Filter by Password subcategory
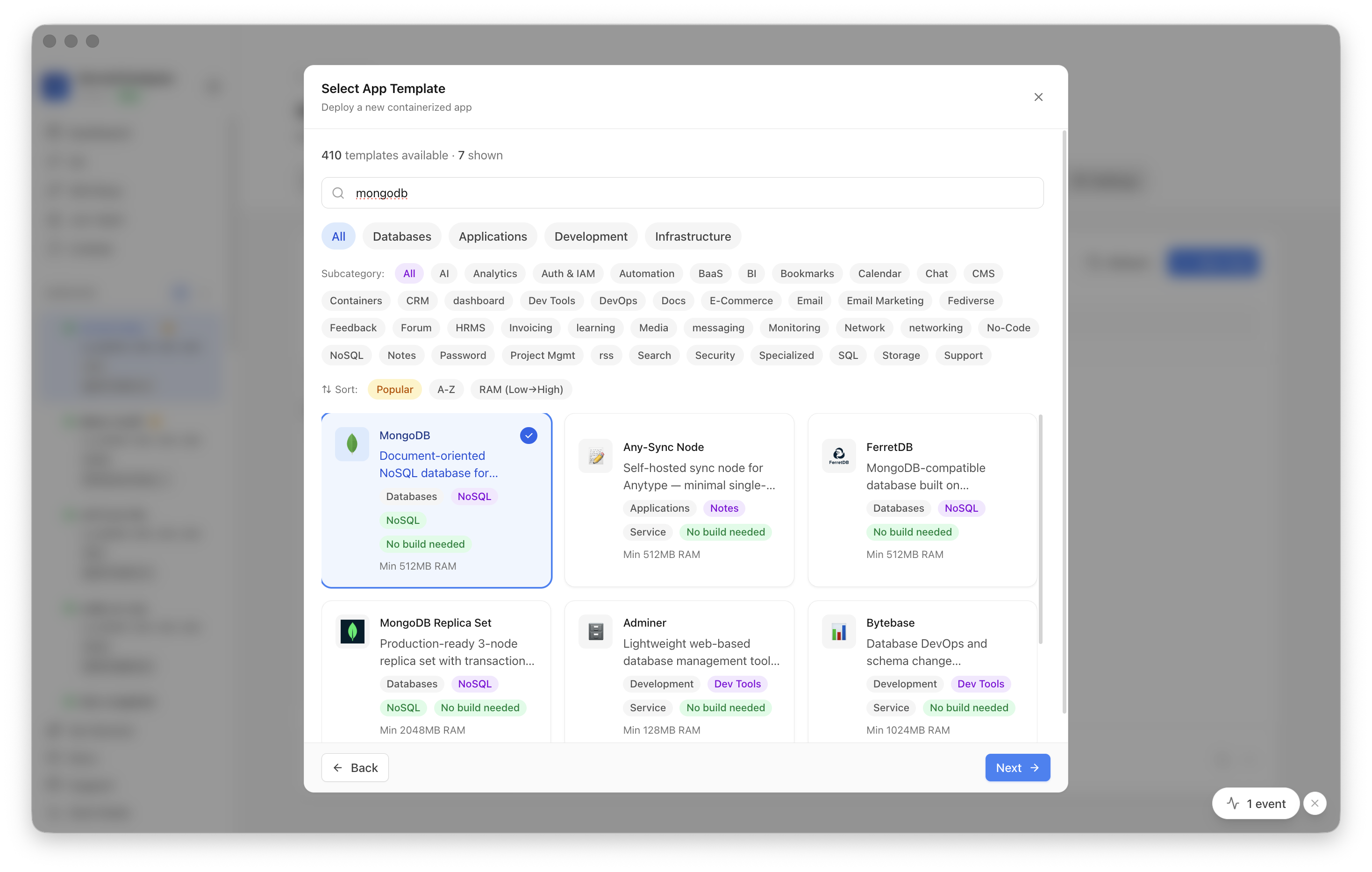The image size is (1372, 872). pyautogui.click(x=463, y=355)
